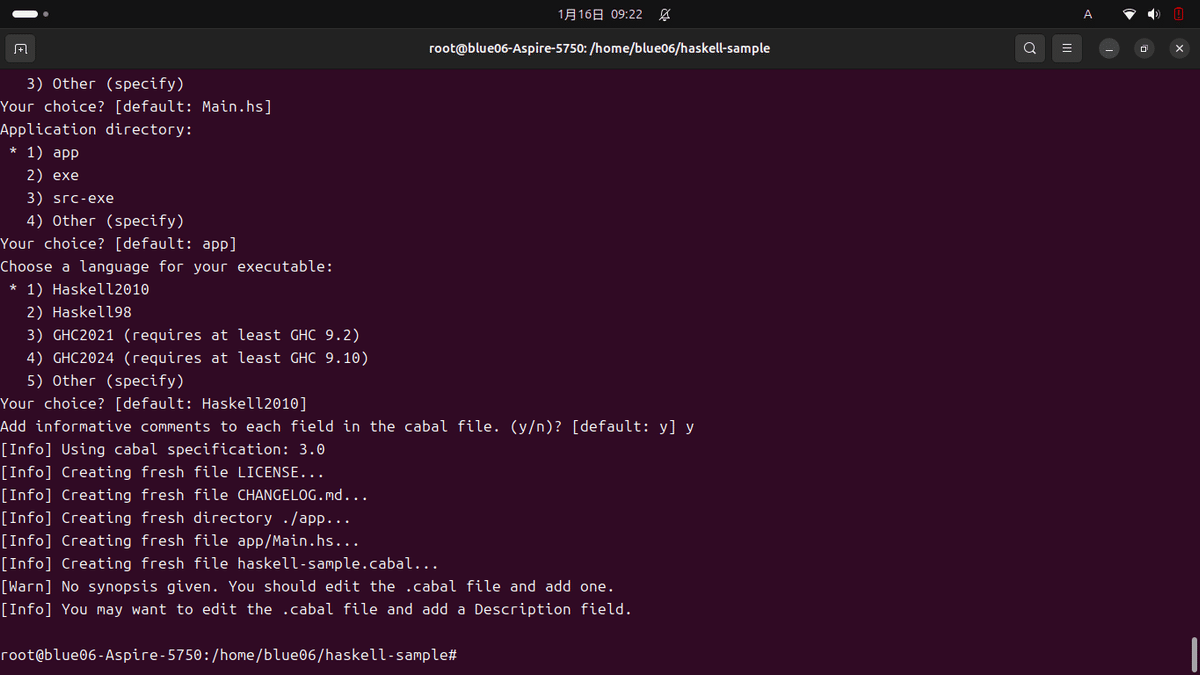Viewport: 1200px width, 675px height.
Task: Click the notification bell in the top bar
Action: click(x=664, y=14)
